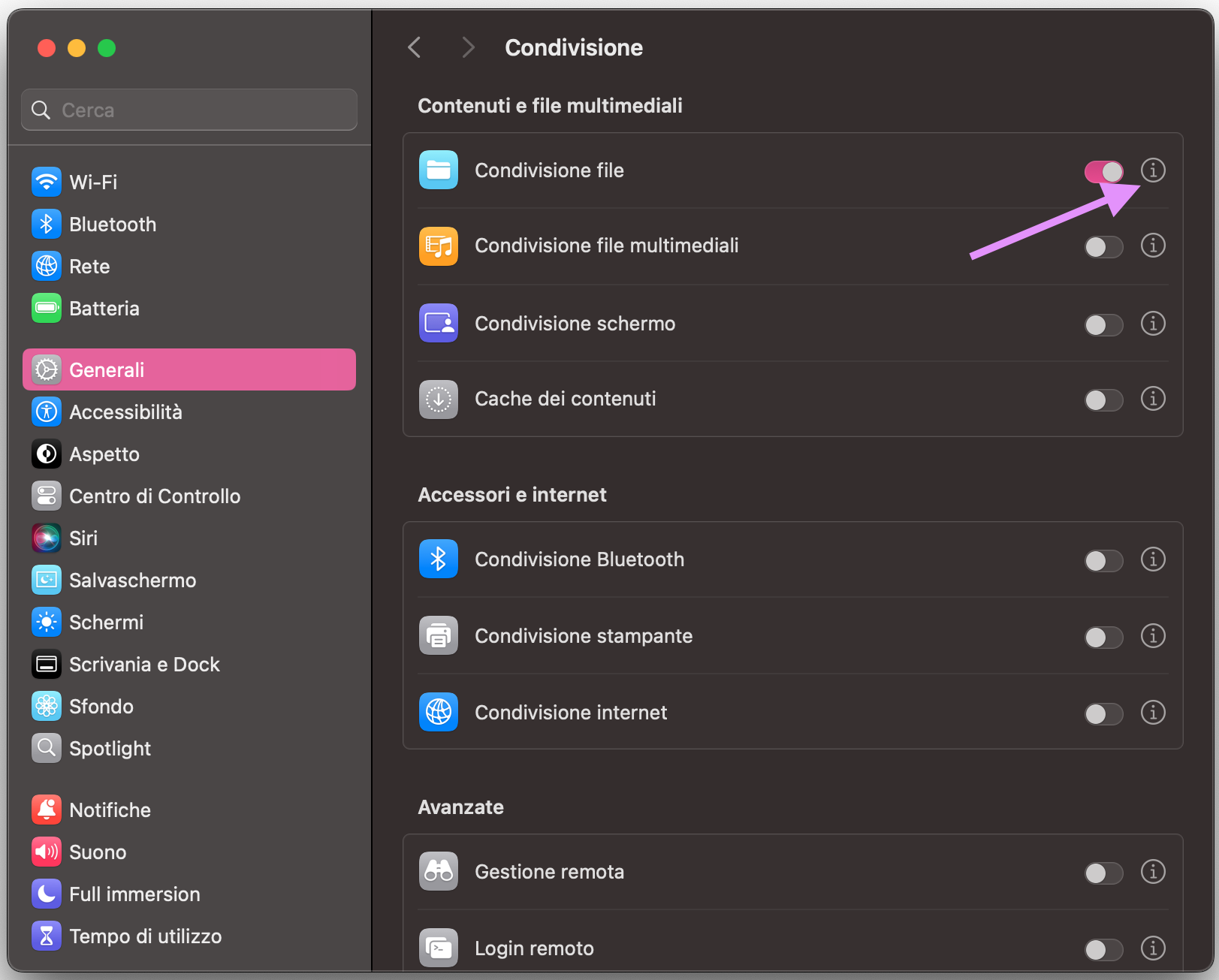Screen dimensions: 1219x980
Task: Click the Condivisione file folder icon
Action: point(439,170)
